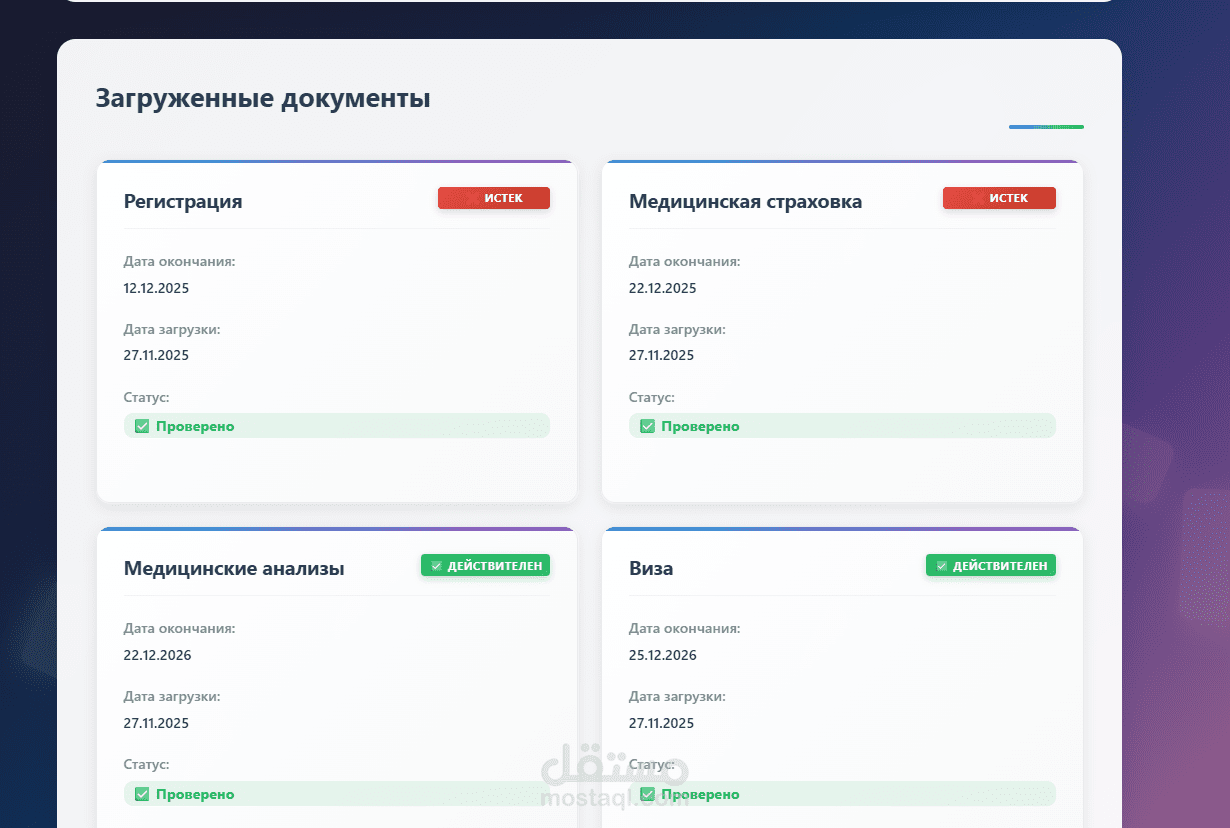1230x828 pixels.
Task: Click cross icon in Медицинская страховка ИСТЕК badge
Action: pos(977,198)
